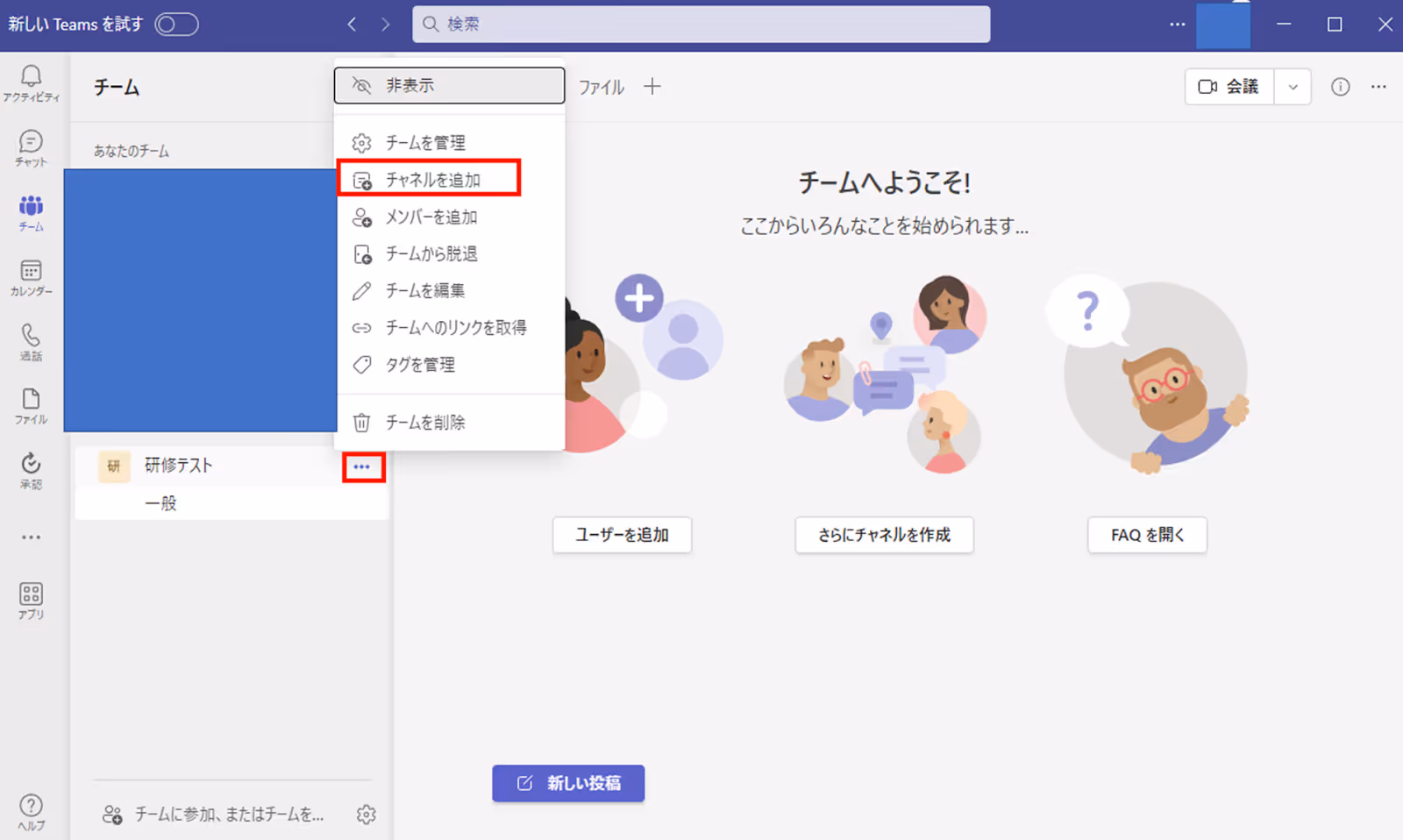This screenshot has height=840, width=1403.
Task: Choose 非表示 (Hide) in the menu
Action: 449,85
